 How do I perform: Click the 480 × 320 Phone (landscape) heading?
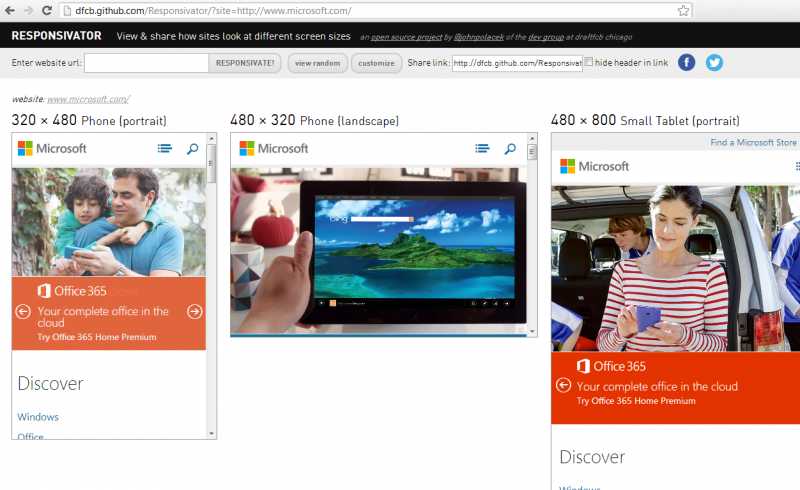point(314,120)
